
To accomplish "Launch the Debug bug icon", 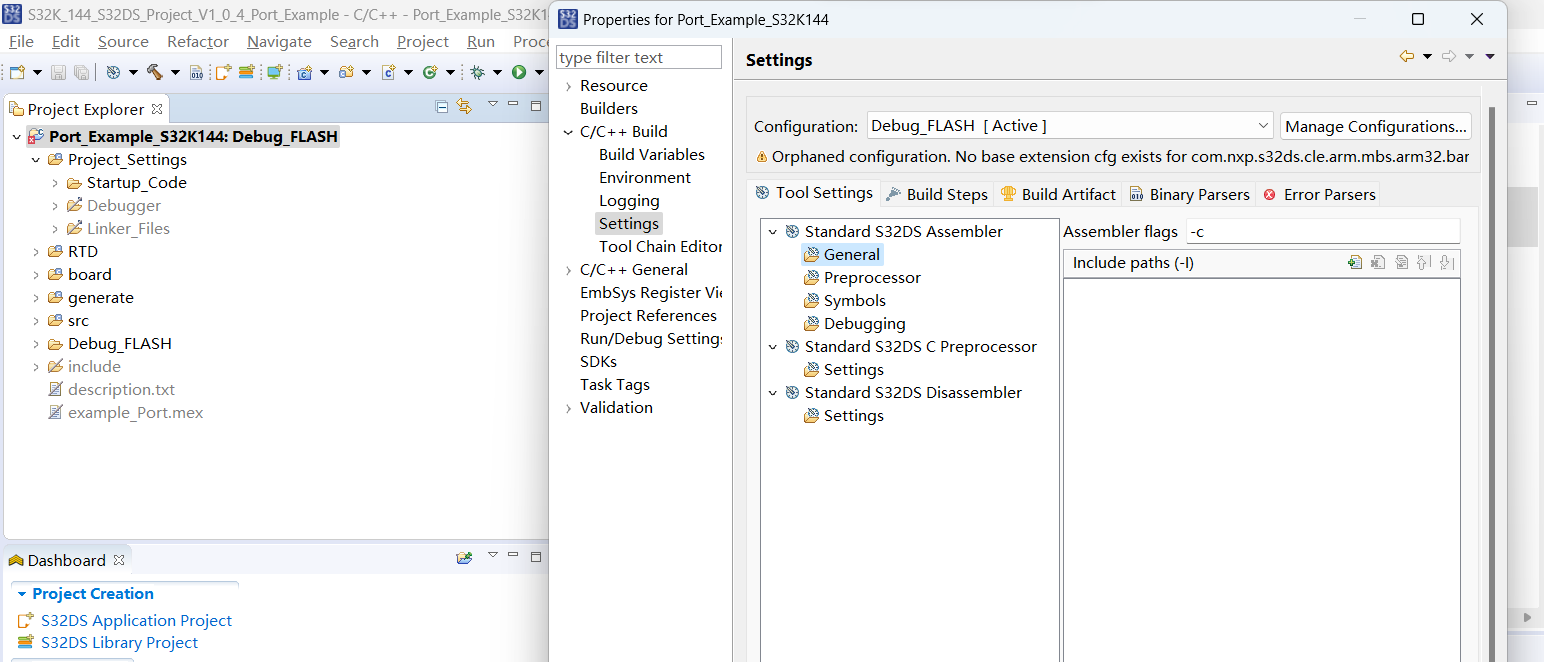I will pos(478,72).
